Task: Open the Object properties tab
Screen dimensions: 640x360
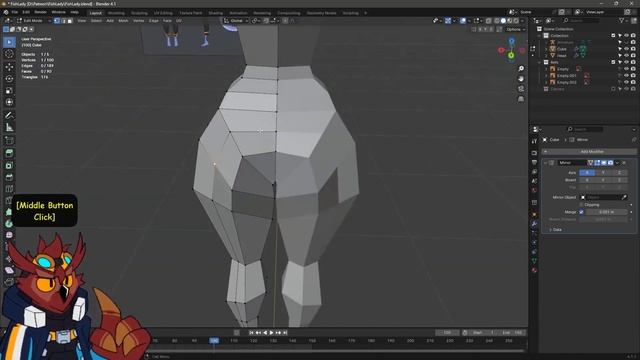Action: click(x=534, y=214)
